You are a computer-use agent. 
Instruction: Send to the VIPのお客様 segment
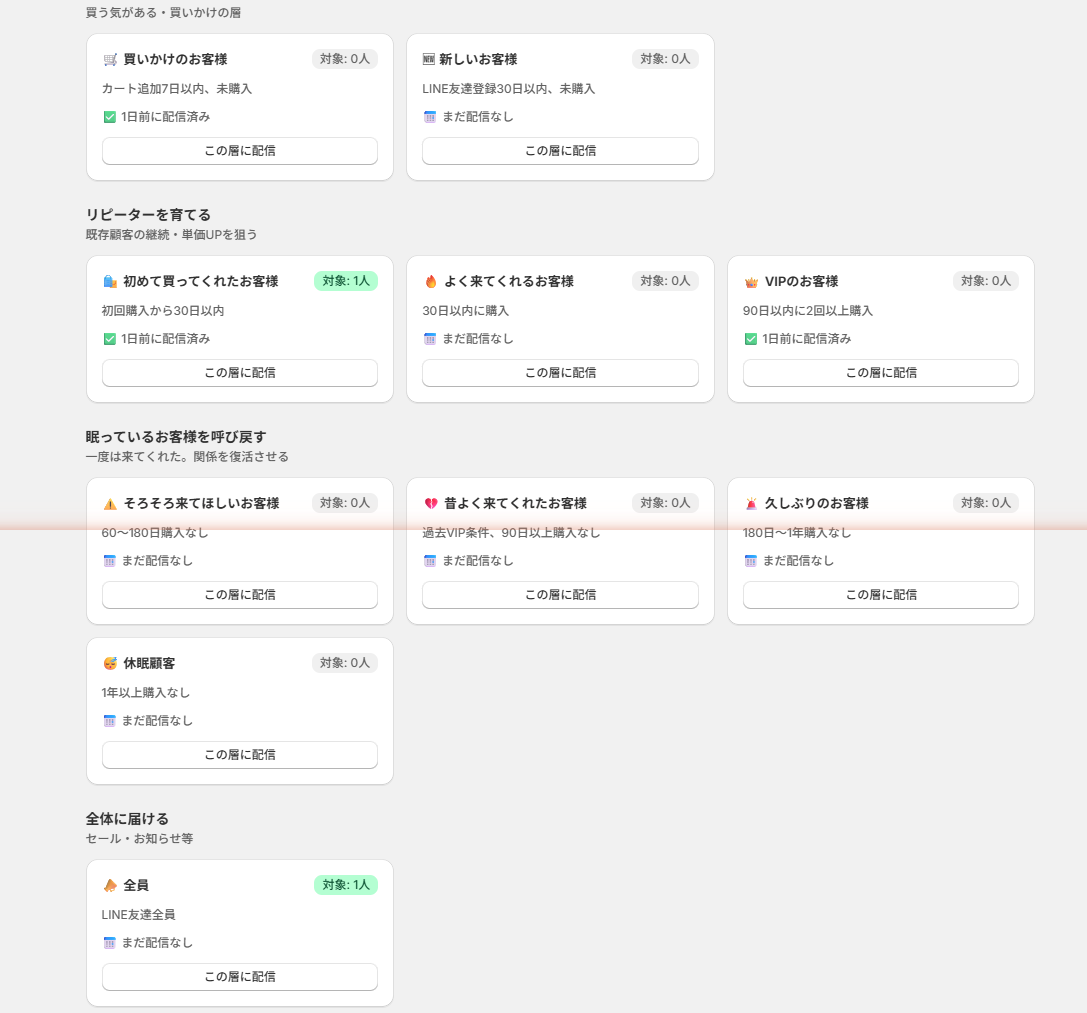(880, 373)
